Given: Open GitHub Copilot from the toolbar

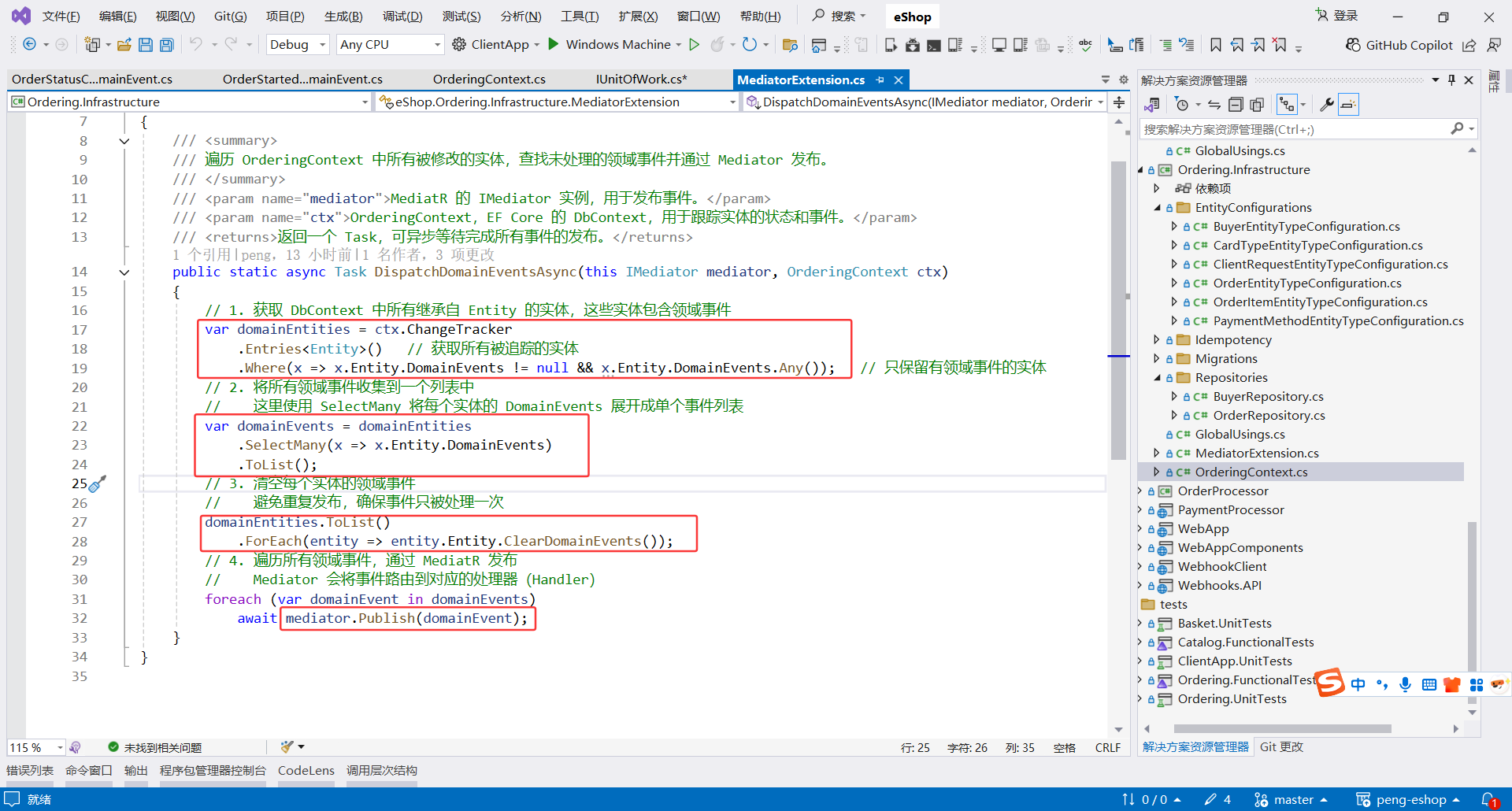Looking at the screenshot, I should pos(1399,45).
